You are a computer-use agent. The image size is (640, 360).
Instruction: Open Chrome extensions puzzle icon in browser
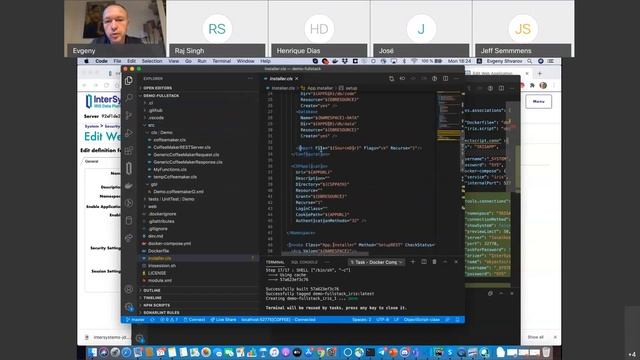click(532, 85)
